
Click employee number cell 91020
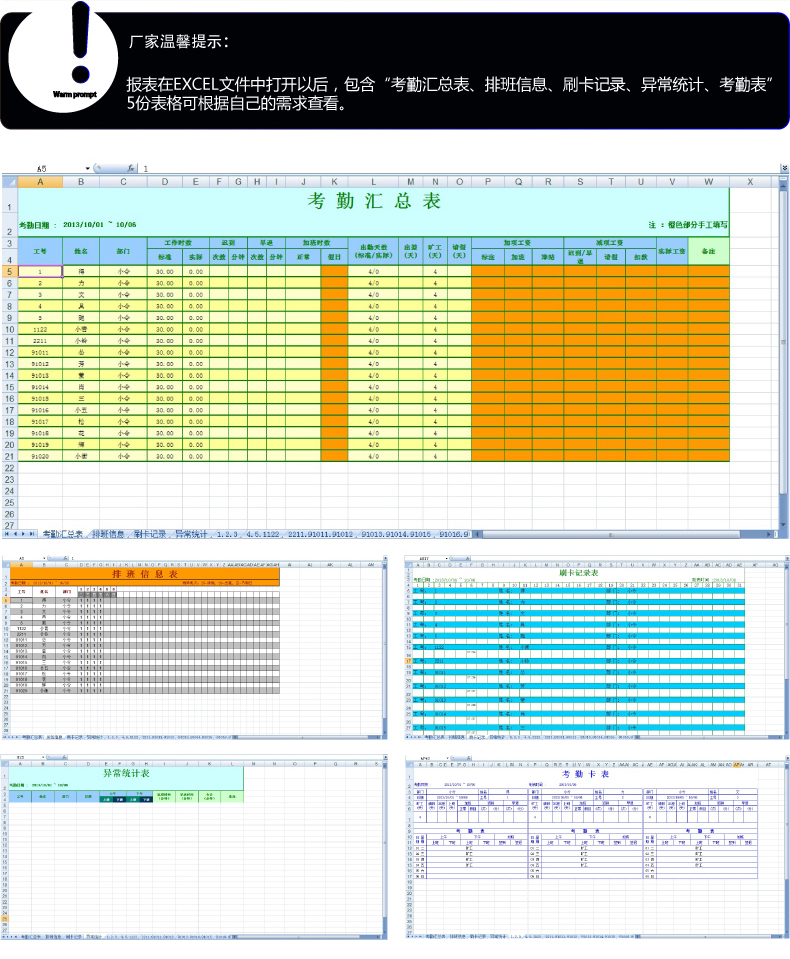40,456
